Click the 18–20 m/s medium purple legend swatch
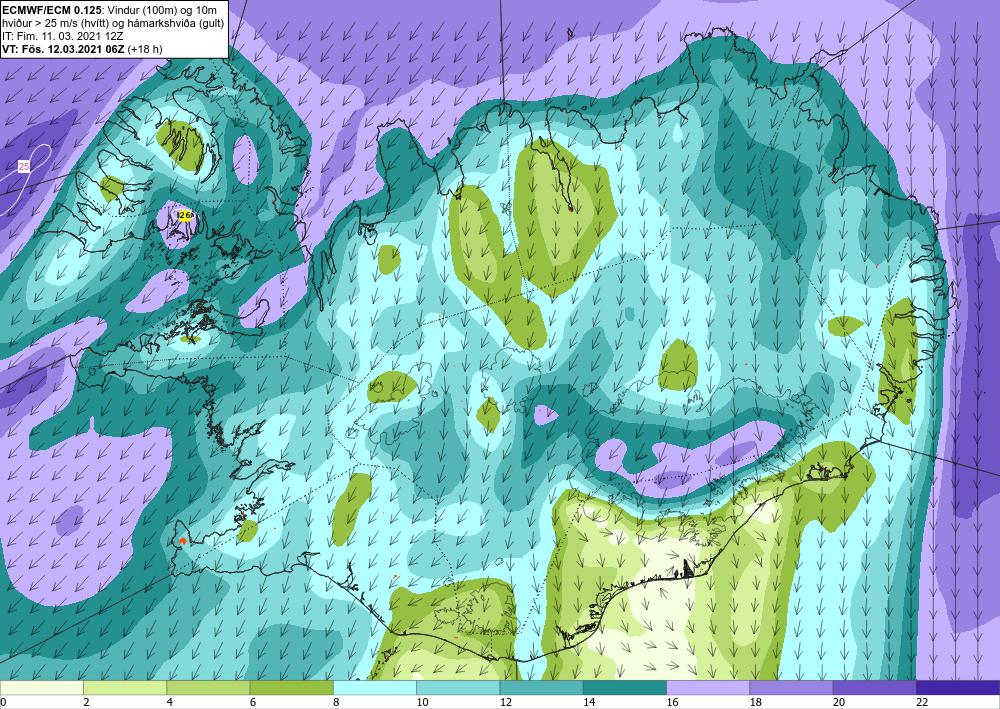The height and width of the screenshot is (709, 1000). 791,688
